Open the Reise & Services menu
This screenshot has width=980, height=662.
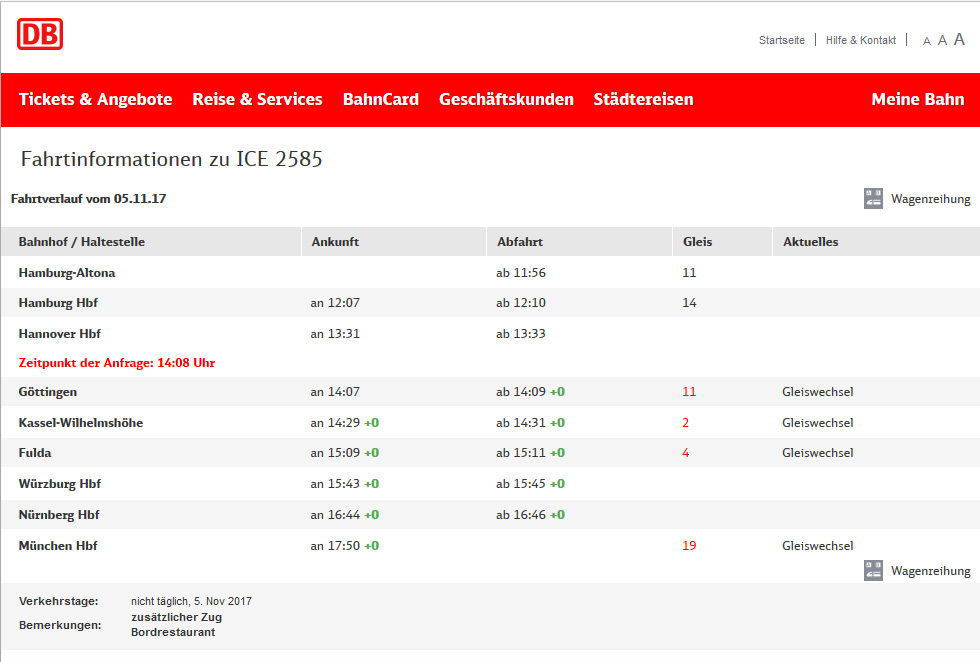257,100
